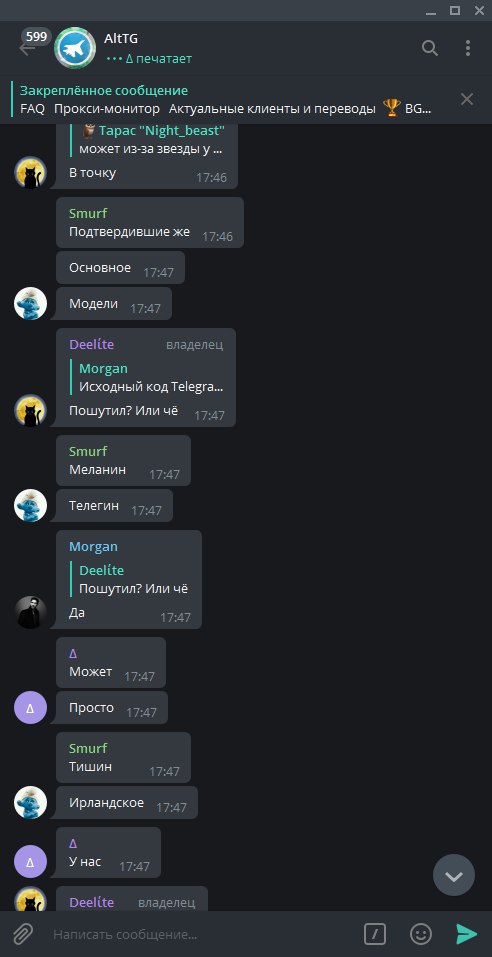Click the Deelite sender name above Пошутил

click(92, 344)
